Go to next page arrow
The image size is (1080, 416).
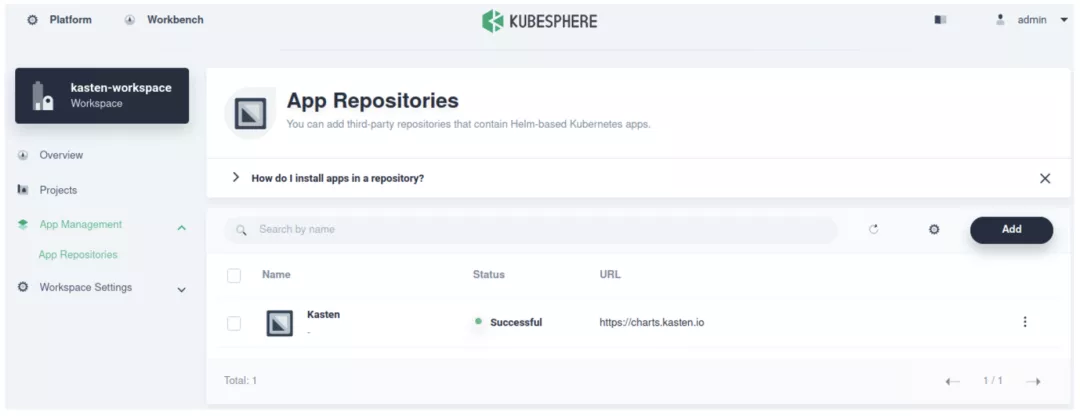[1033, 381]
